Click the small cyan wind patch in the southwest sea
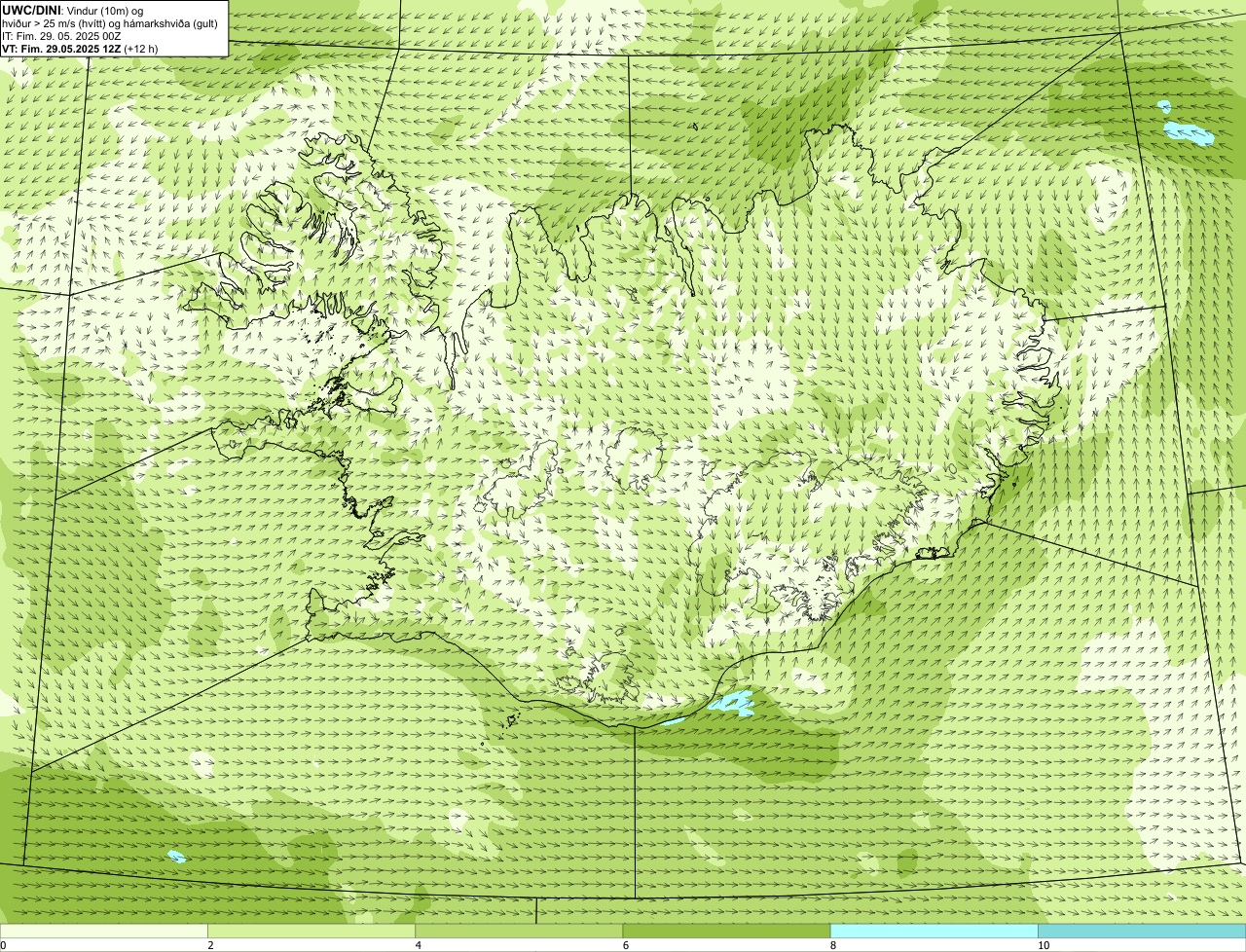The height and width of the screenshot is (952, 1246). point(176,856)
